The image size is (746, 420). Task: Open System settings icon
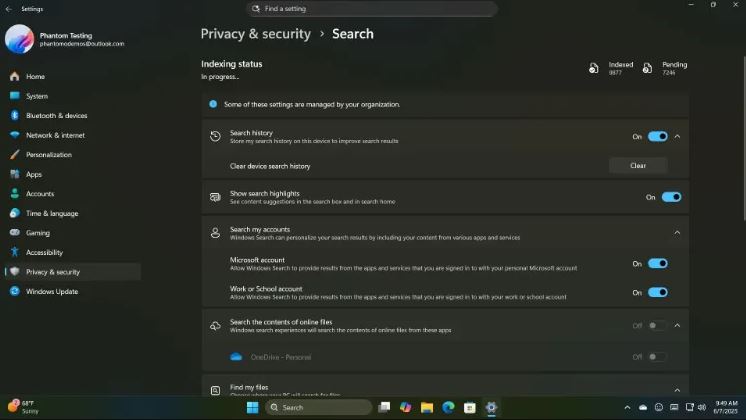coord(15,96)
